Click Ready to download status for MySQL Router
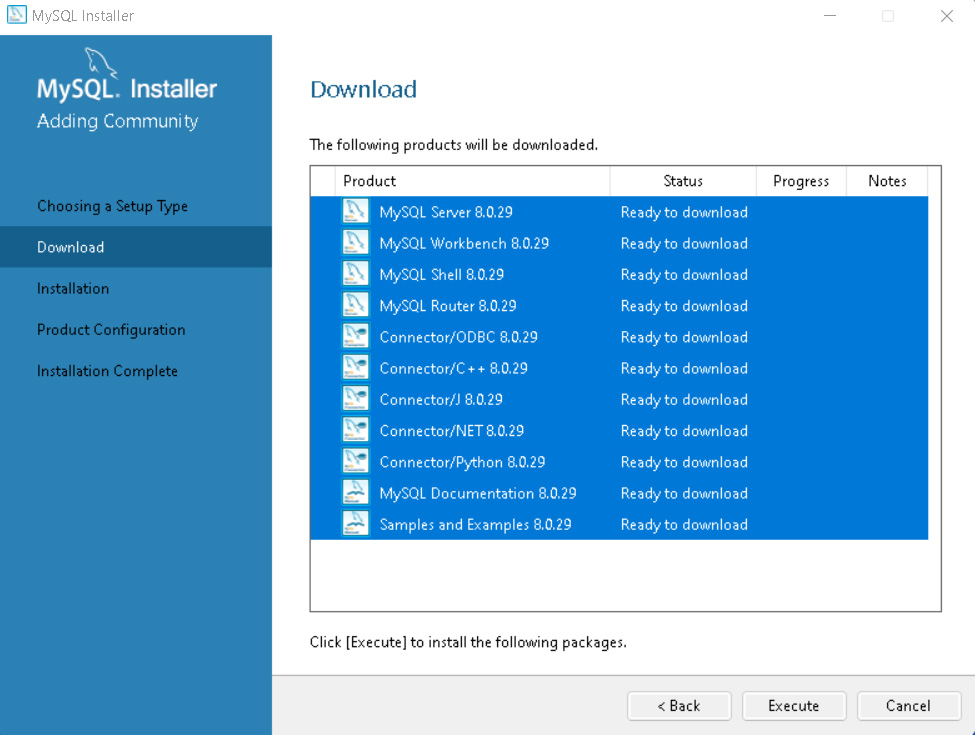 click(x=684, y=306)
